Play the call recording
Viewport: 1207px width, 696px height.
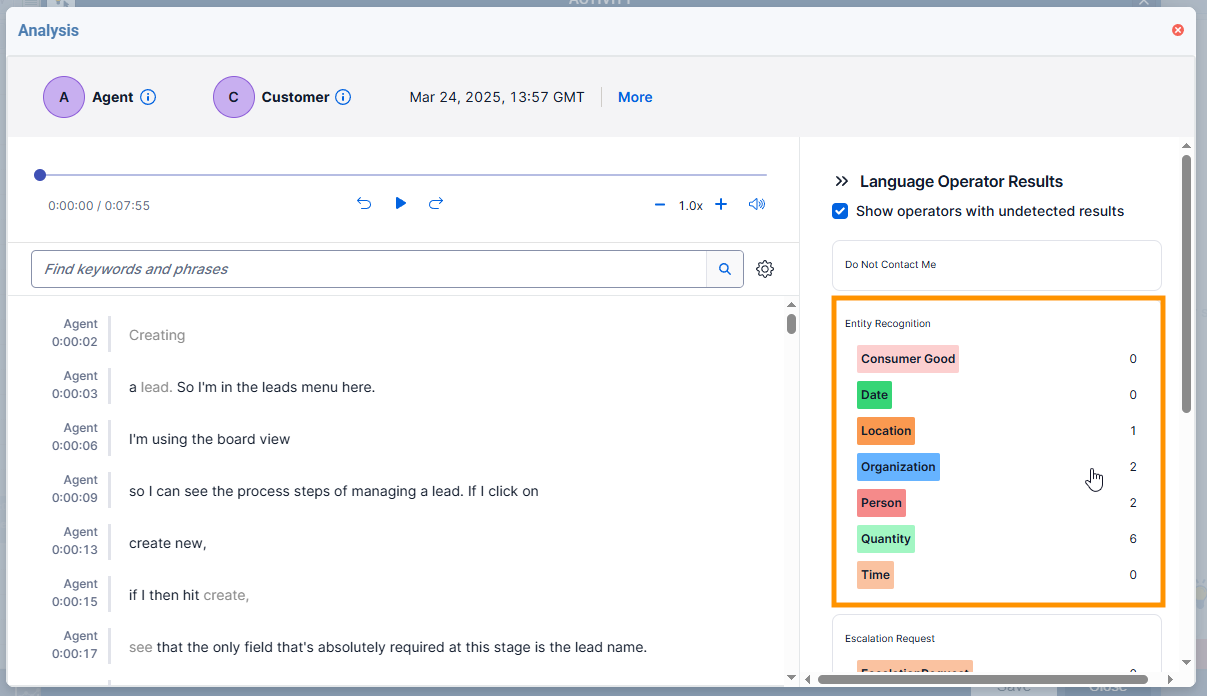[x=400, y=203]
